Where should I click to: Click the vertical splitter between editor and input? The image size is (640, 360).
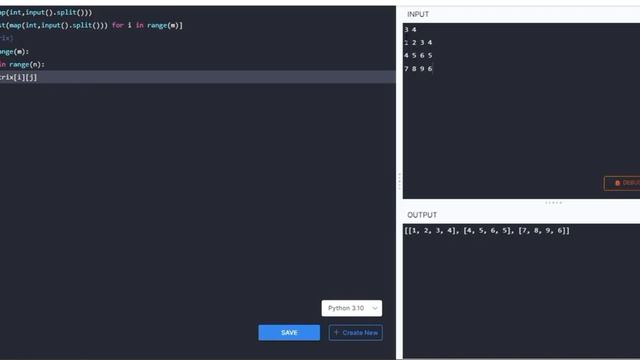(399, 181)
